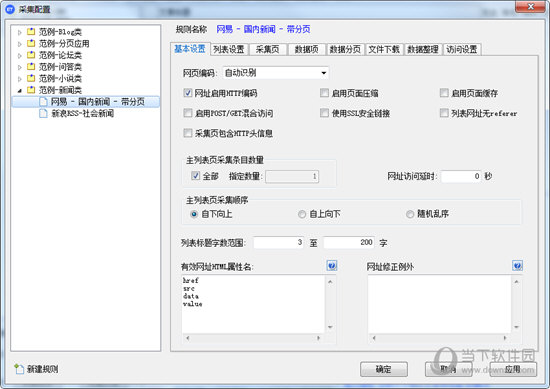This screenshot has height=389, width=550.
Task: Select 网易 - 国内新闻 - 带分页 rule in tree
Action: (x=98, y=102)
